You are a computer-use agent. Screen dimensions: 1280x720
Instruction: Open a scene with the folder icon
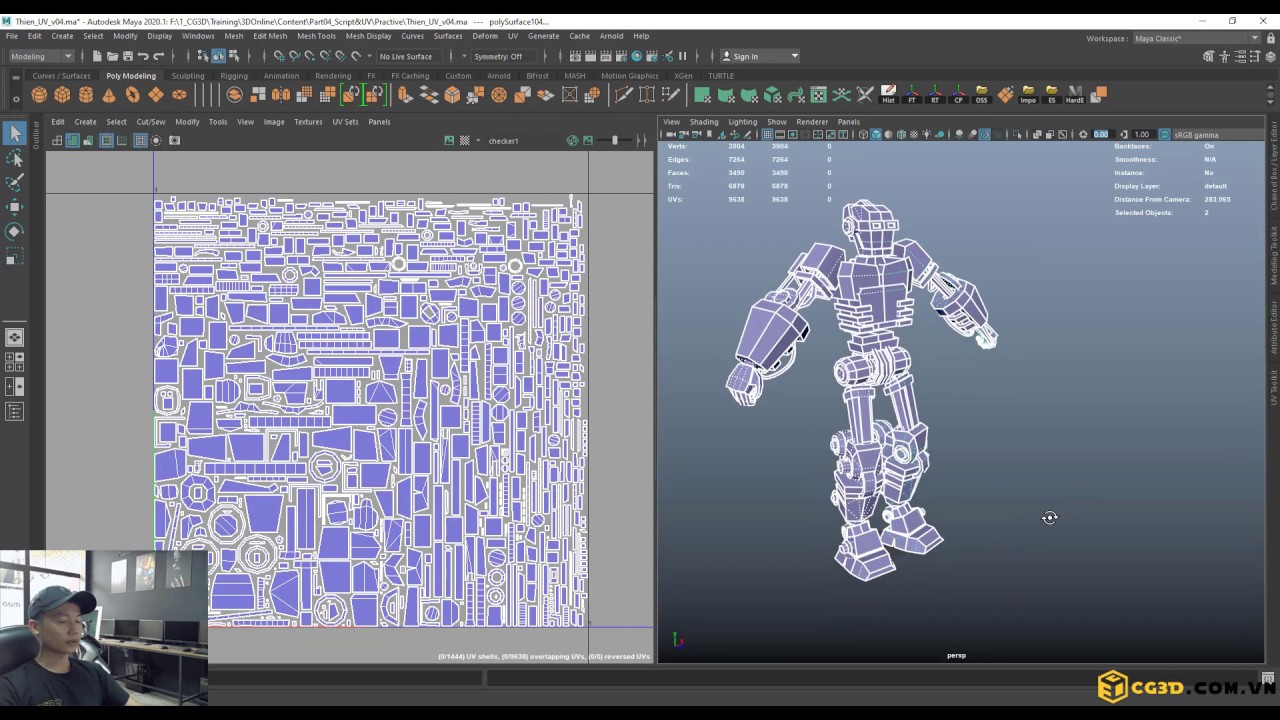click(112, 56)
